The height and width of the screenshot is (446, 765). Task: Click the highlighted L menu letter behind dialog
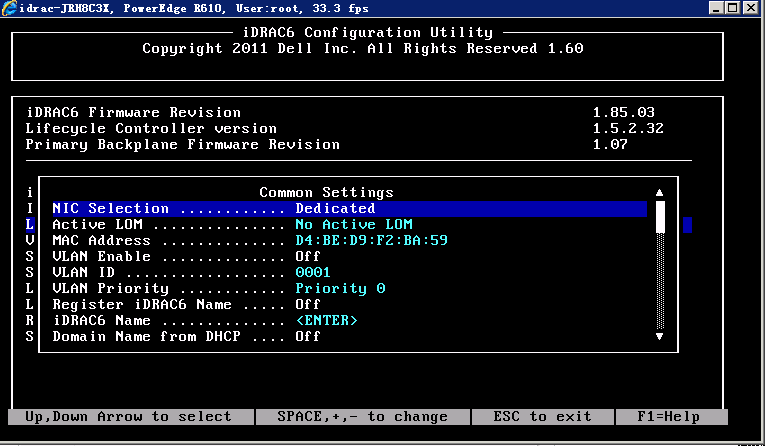point(30,224)
